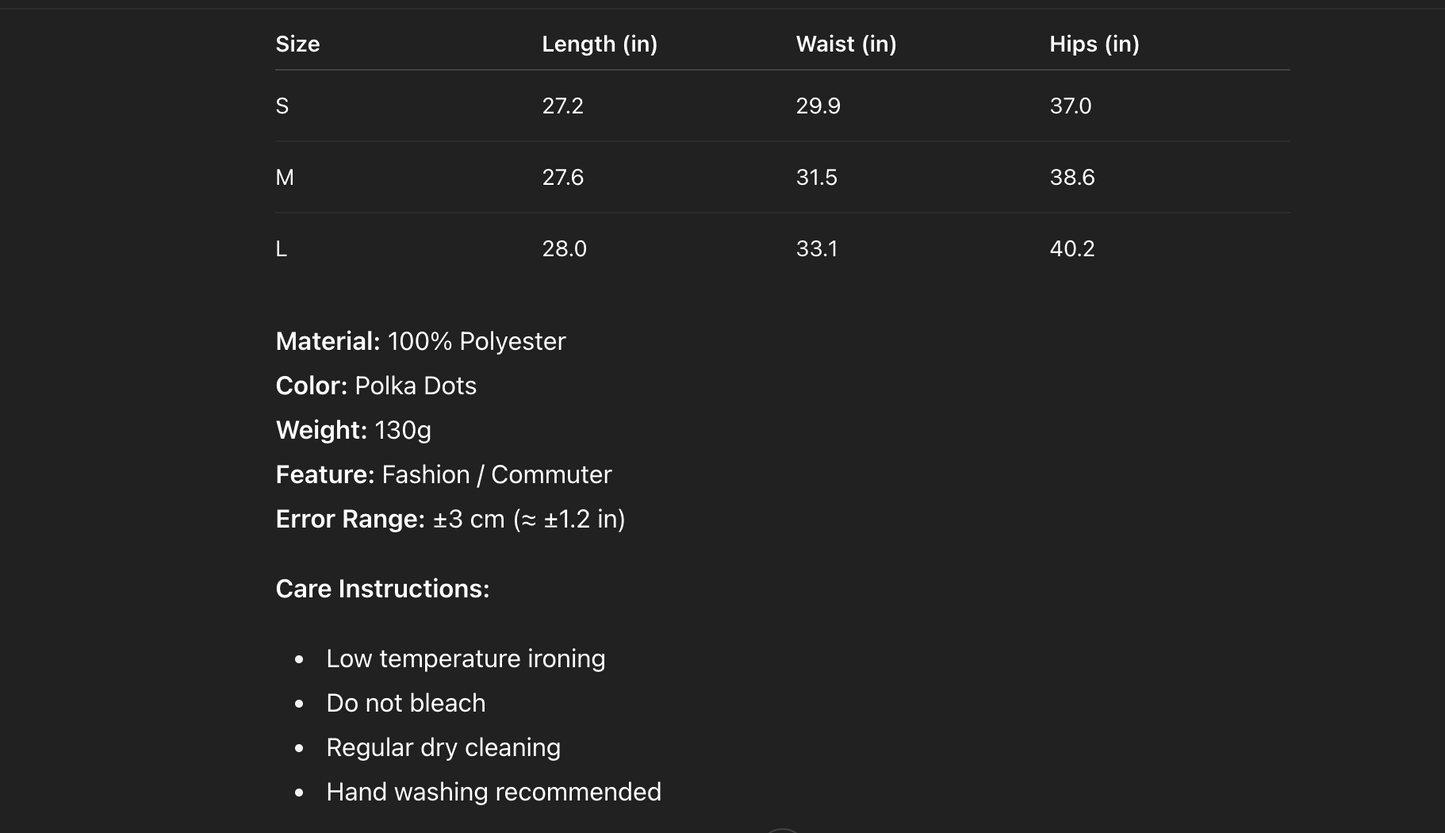Click the Length (in) column header
The image size is (1445, 833).
pos(599,44)
